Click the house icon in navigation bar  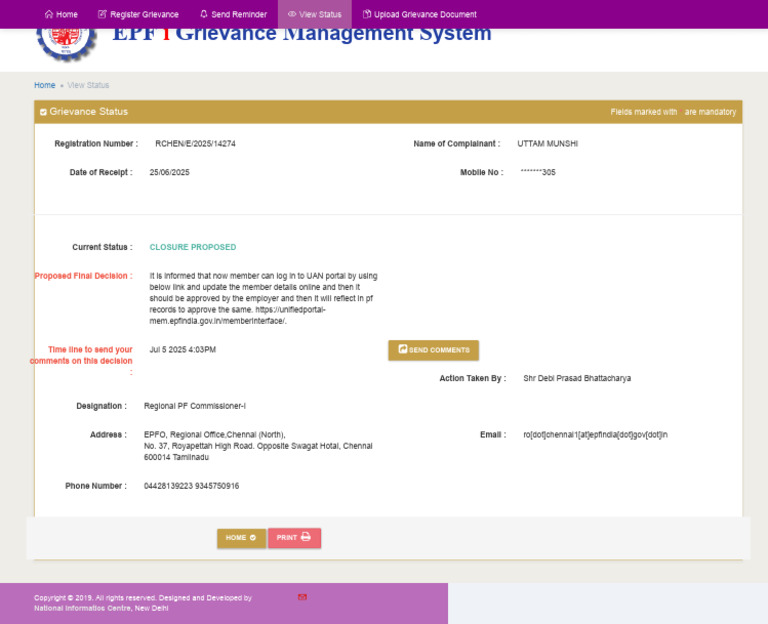point(49,14)
